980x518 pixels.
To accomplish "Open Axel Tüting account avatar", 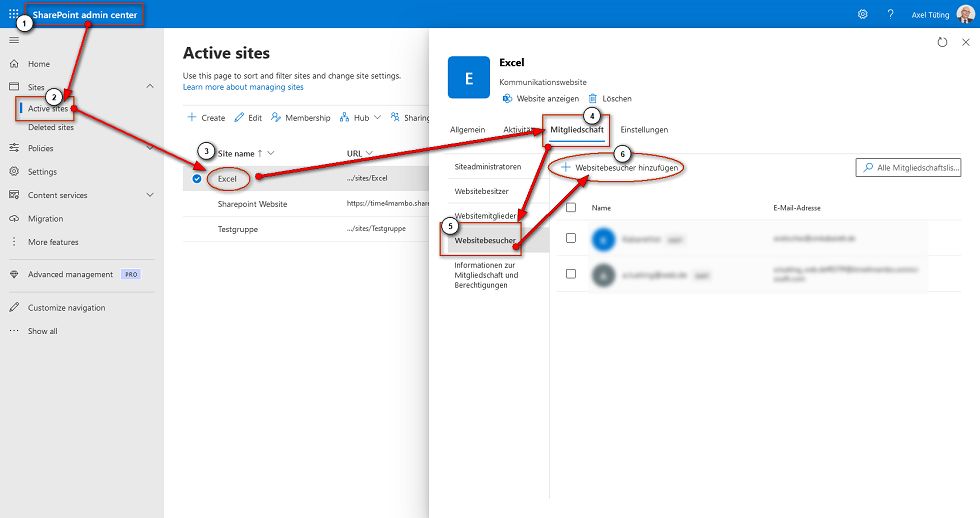I will (965, 14).
